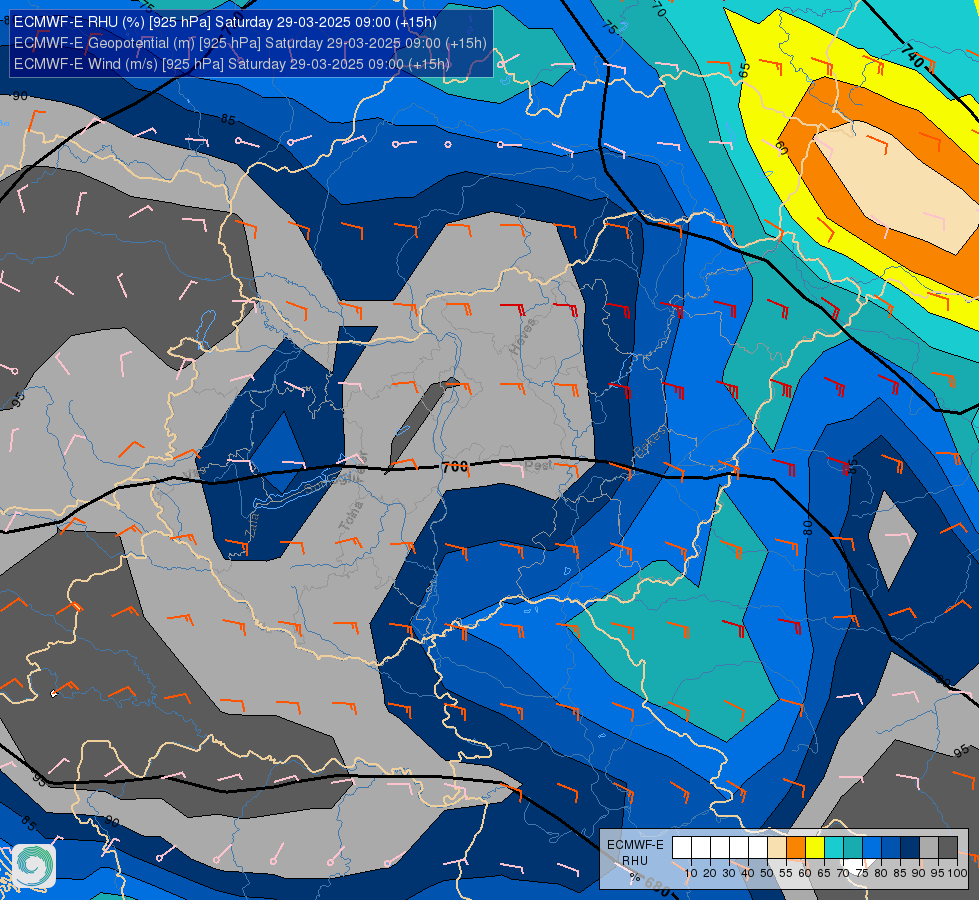Click the % unit label in the legend

coord(635,877)
